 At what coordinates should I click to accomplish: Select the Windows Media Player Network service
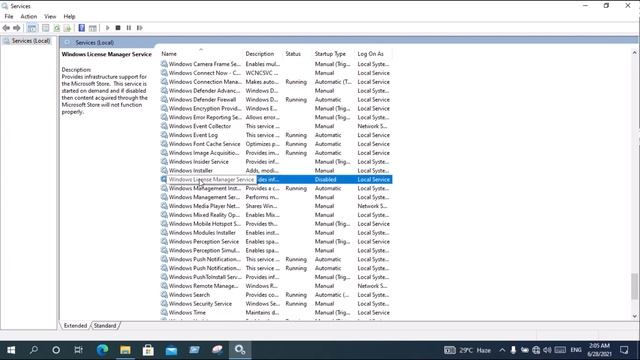tap(276, 206)
